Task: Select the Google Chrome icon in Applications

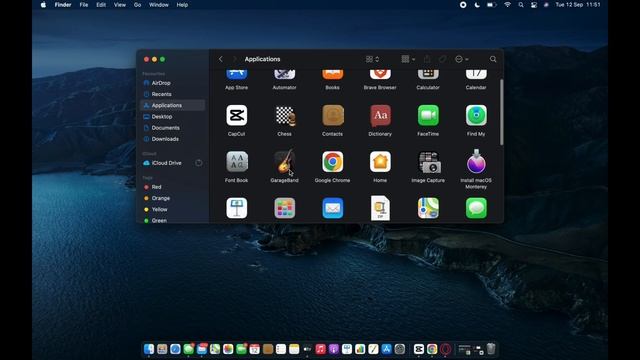Action: [x=333, y=162]
